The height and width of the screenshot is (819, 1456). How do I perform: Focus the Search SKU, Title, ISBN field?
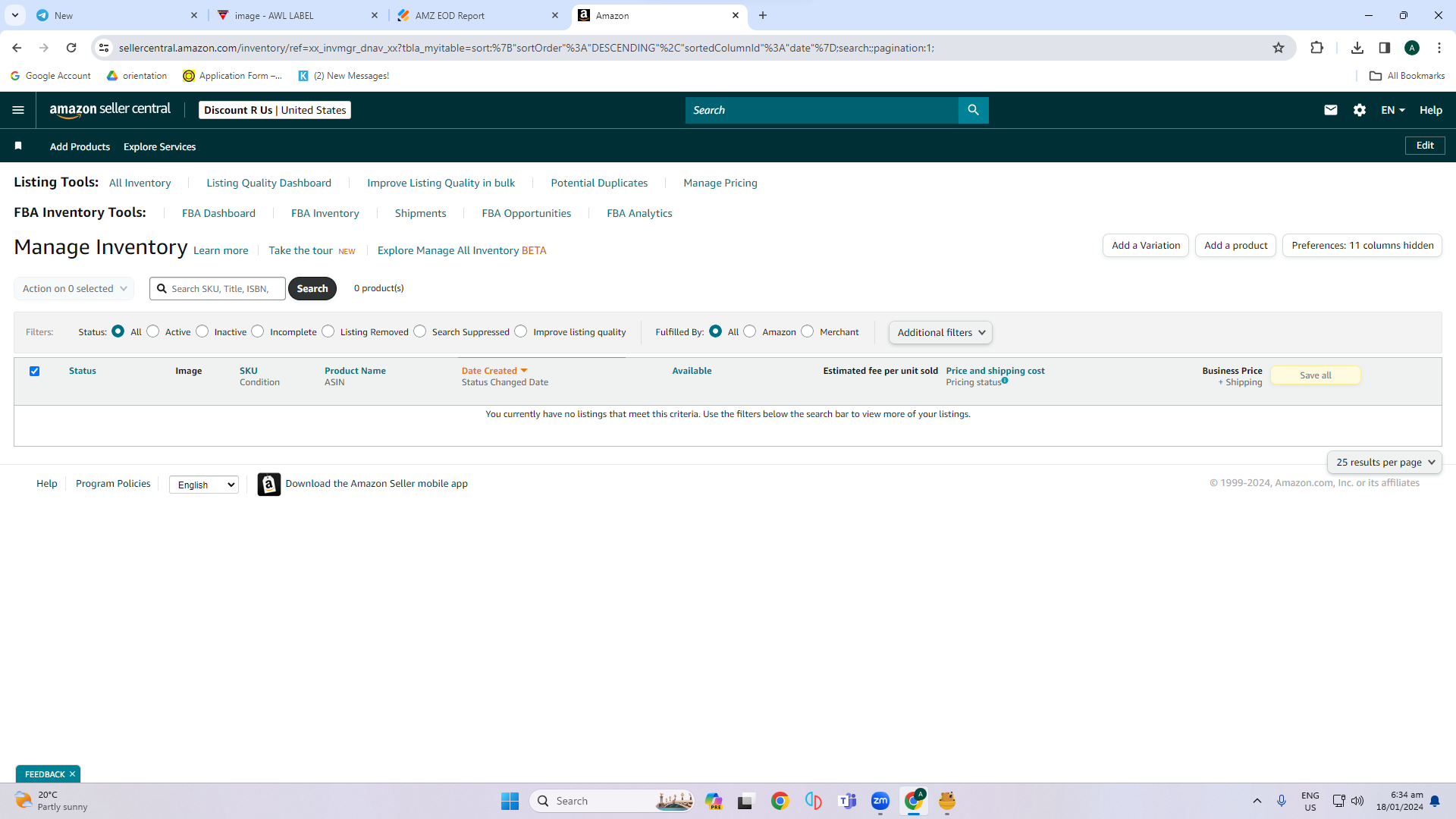(x=218, y=288)
